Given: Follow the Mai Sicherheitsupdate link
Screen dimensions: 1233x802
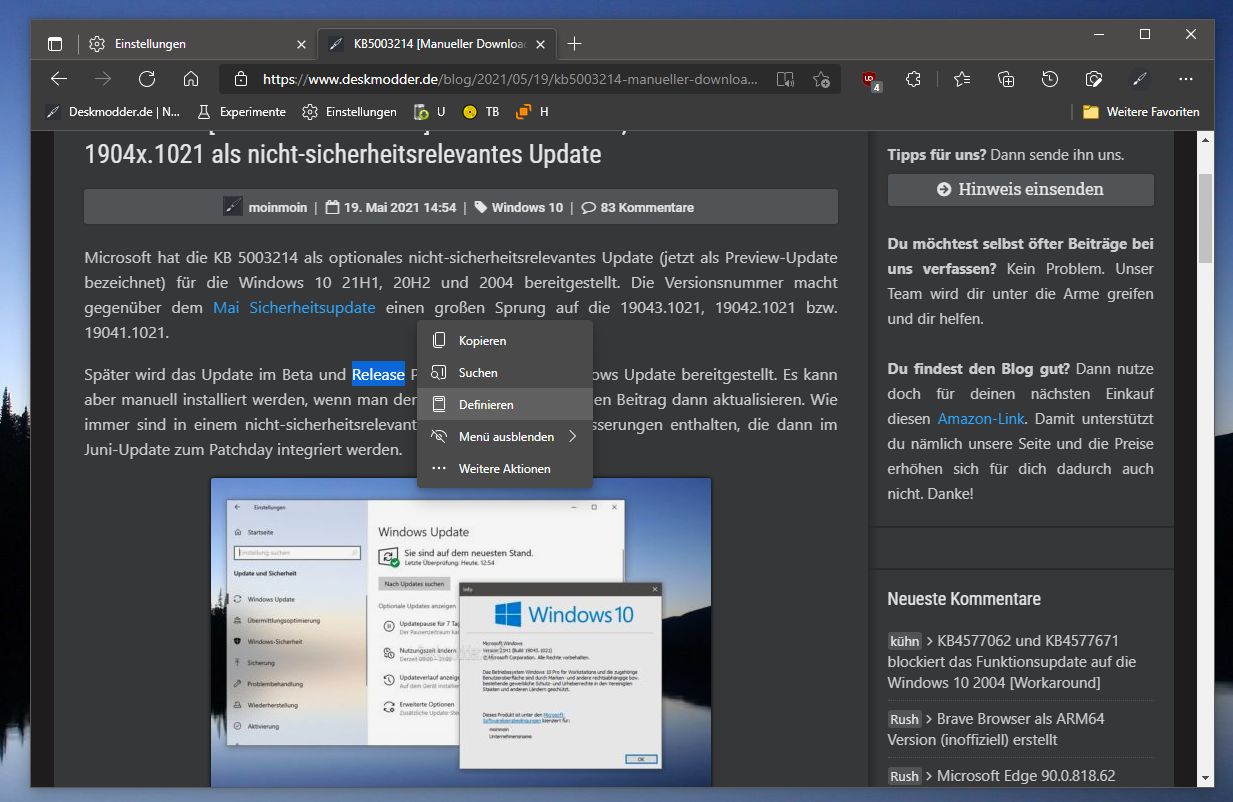Looking at the screenshot, I should pos(294,308).
